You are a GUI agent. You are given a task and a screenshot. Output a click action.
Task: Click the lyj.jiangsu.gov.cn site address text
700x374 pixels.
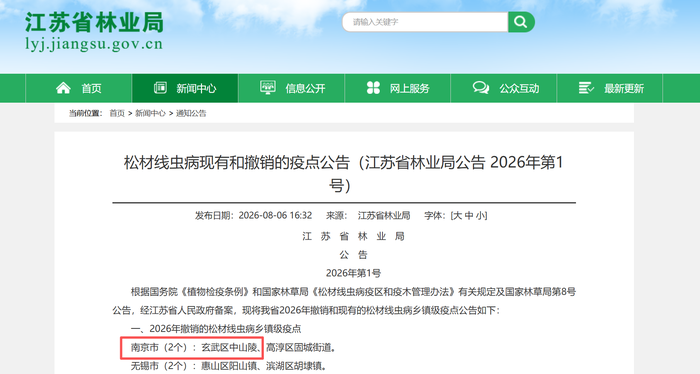[x=94, y=45]
